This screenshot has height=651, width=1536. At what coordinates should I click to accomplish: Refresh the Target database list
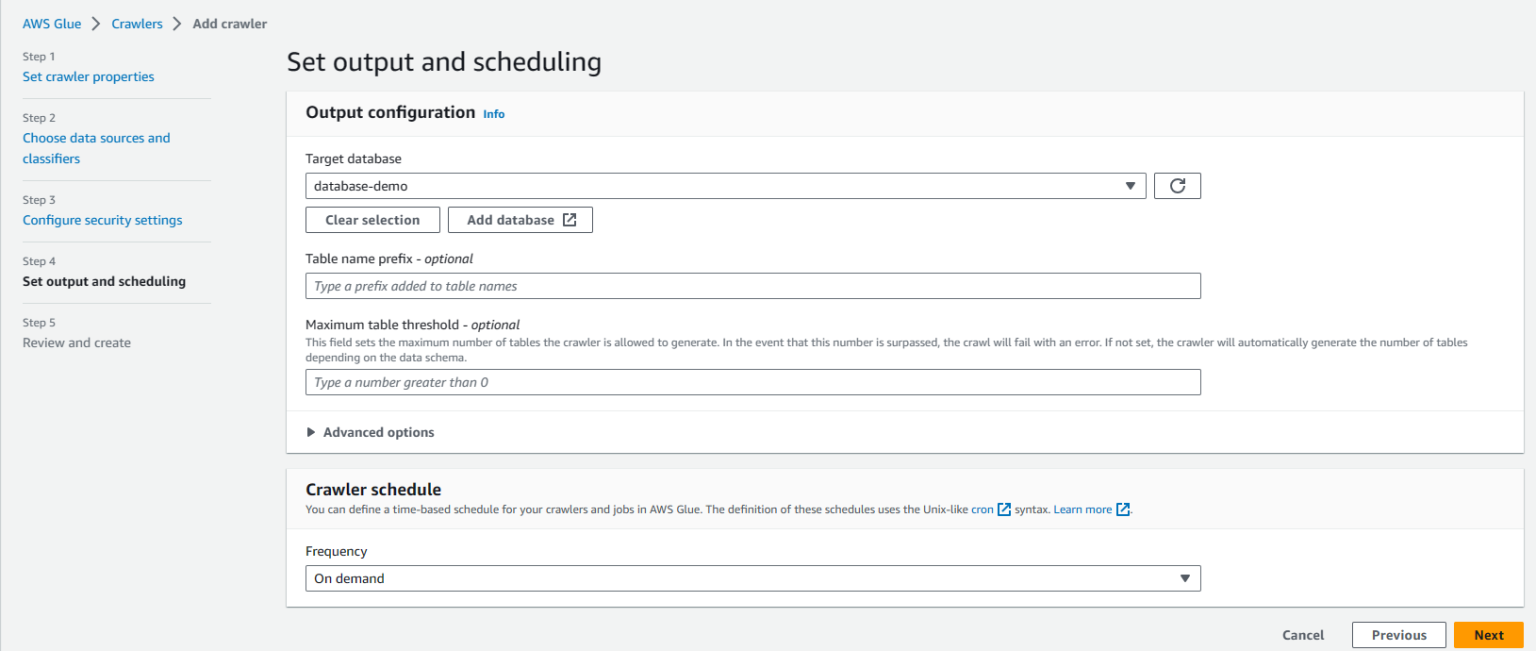coord(1177,185)
